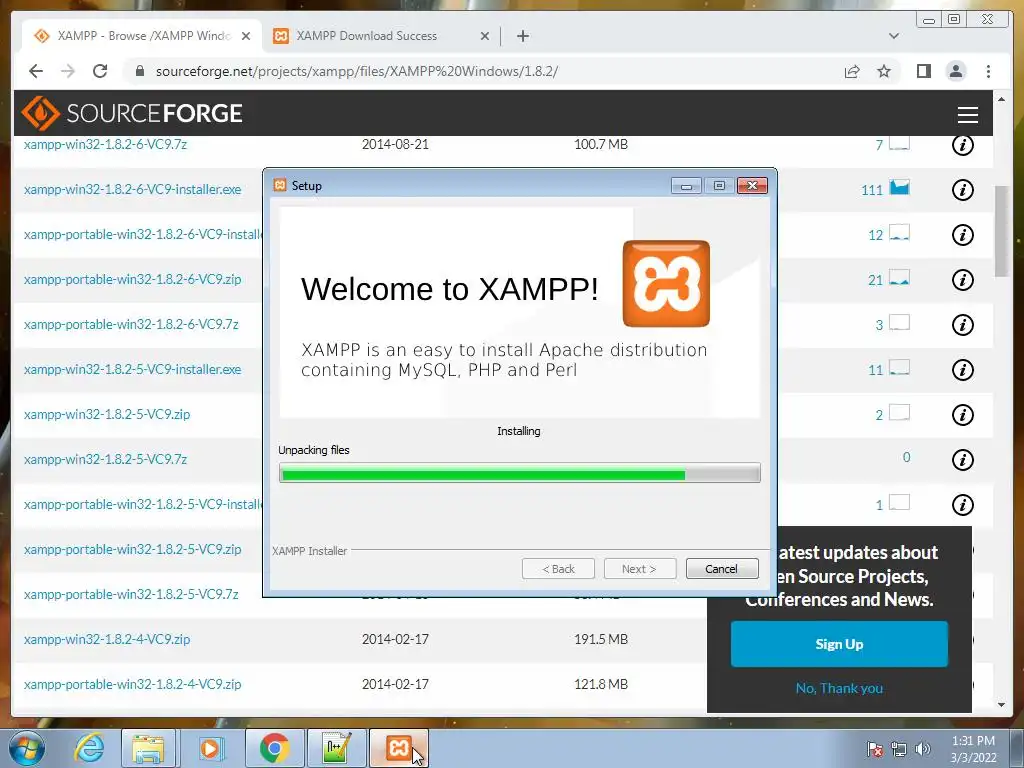Image resolution: width=1024 pixels, height=768 pixels.
Task: Expand the Chrome tab search chevron
Action: (894, 36)
